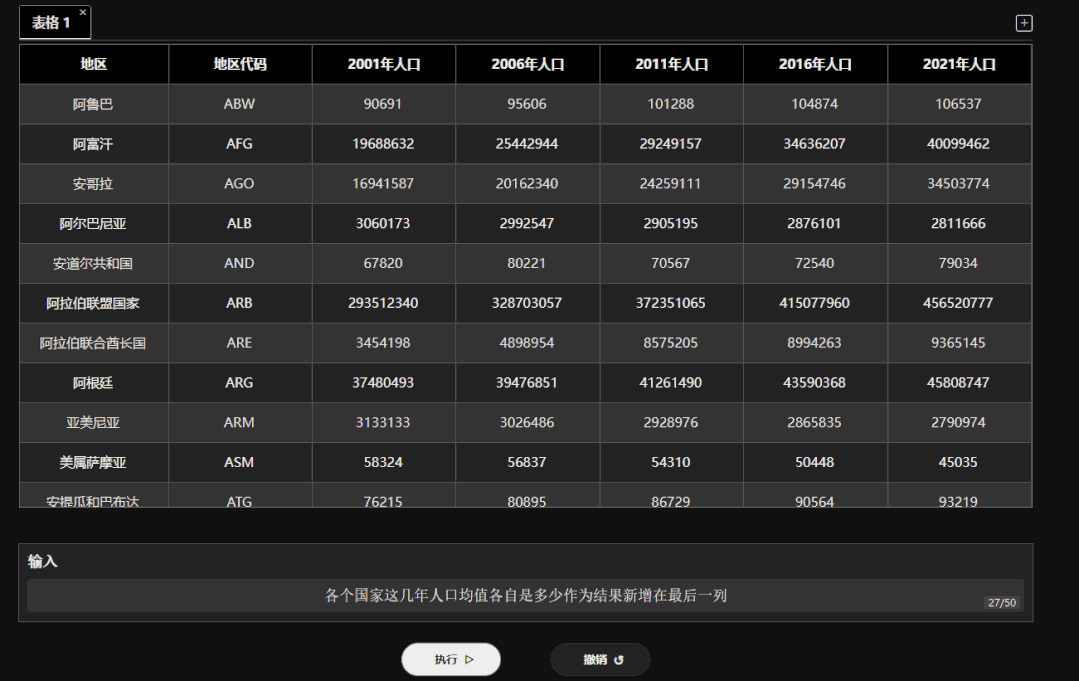The image size is (1079, 681).
Task: Click the cell with value 39476851
Action: [528, 384]
